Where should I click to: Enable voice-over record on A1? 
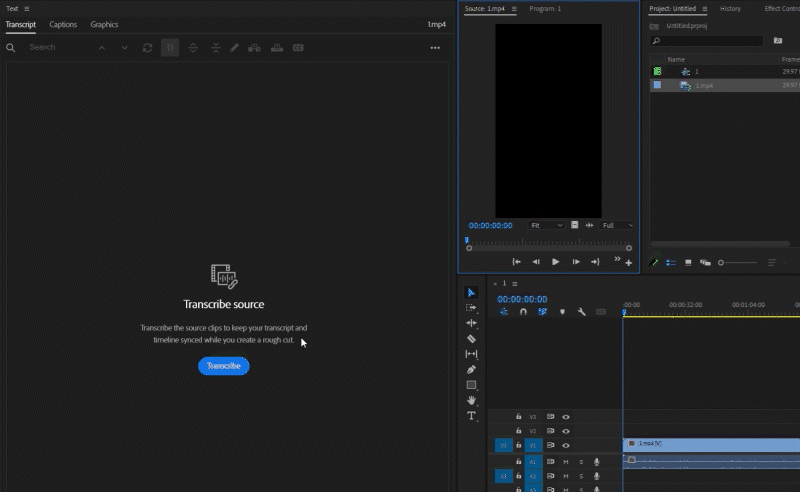click(x=596, y=462)
